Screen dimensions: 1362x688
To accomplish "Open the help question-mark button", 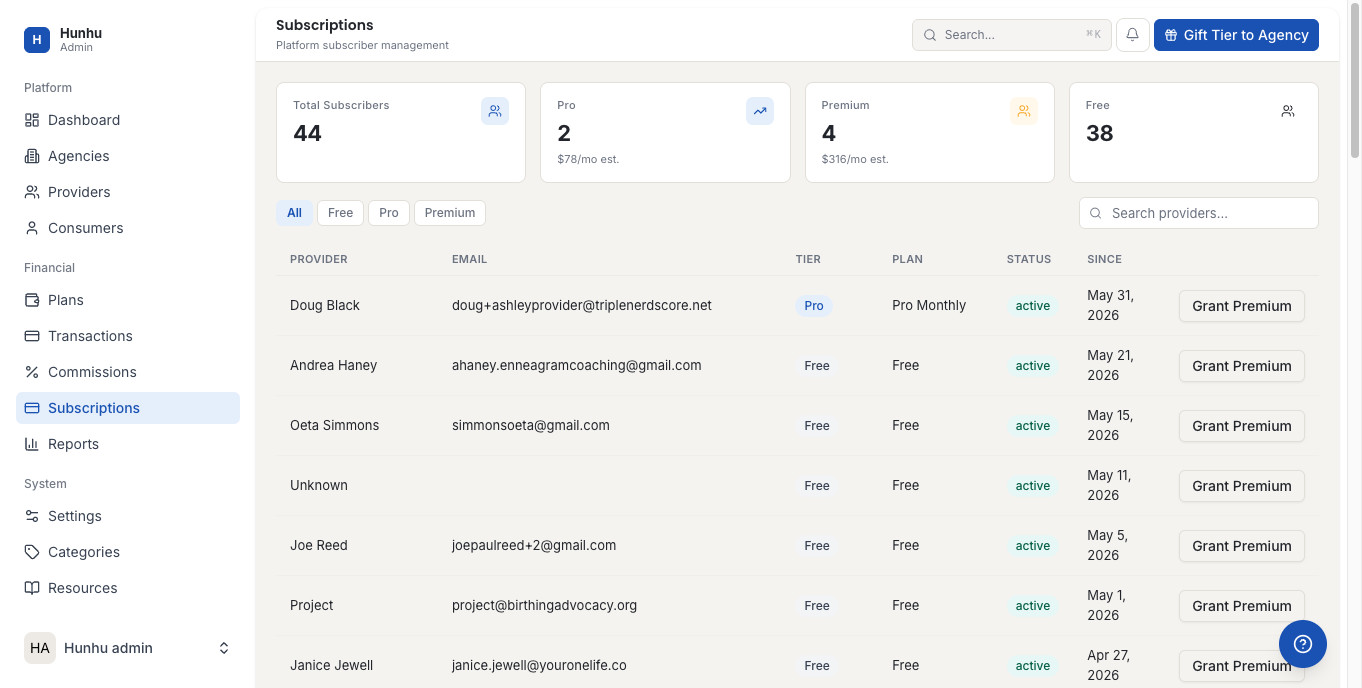I will tap(1303, 644).
